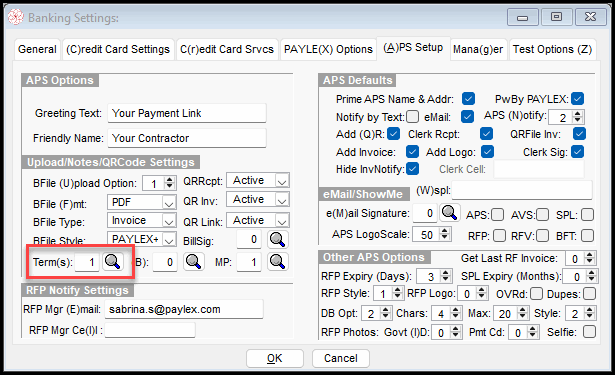Open the Mana(g)er tab
615x375 pixels.
click(x=478, y=49)
